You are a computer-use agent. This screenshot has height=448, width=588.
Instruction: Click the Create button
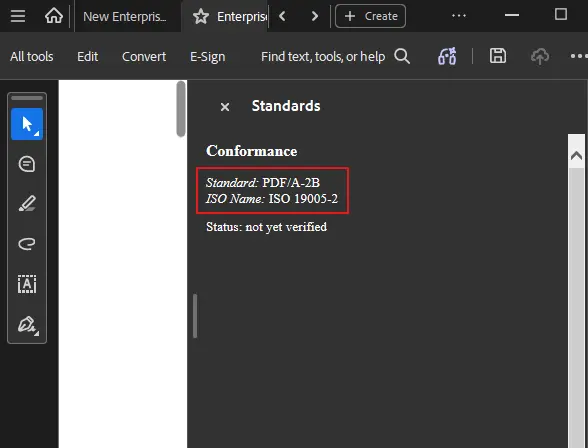pyautogui.click(x=370, y=16)
